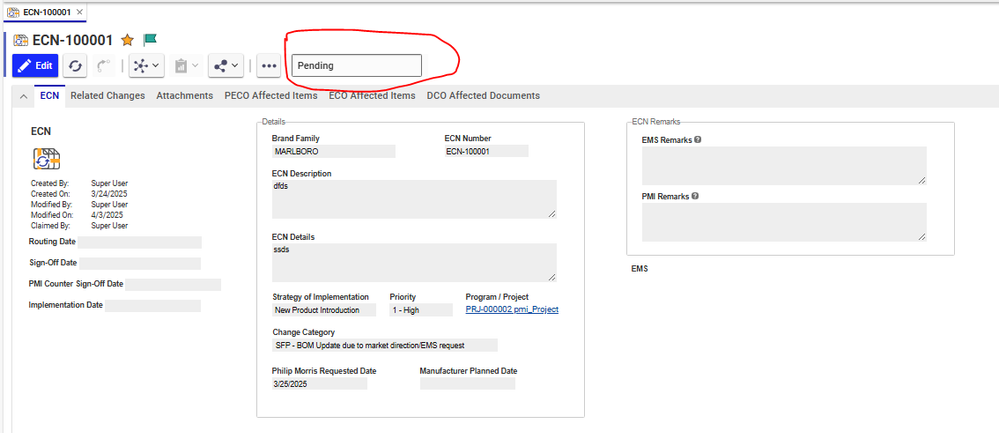Click the EMS Remarks resize handle
The image size is (999, 433).
[x=922, y=180]
